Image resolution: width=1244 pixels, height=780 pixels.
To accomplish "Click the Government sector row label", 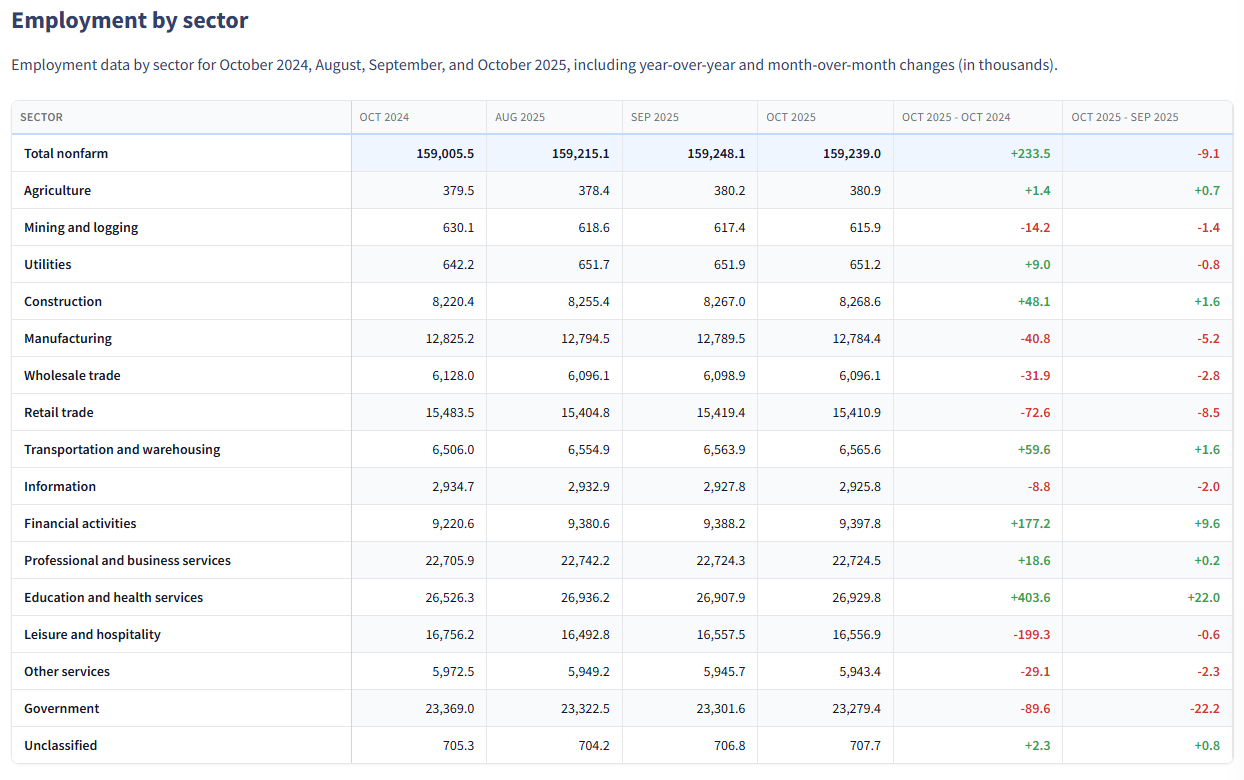I will (62, 709).
